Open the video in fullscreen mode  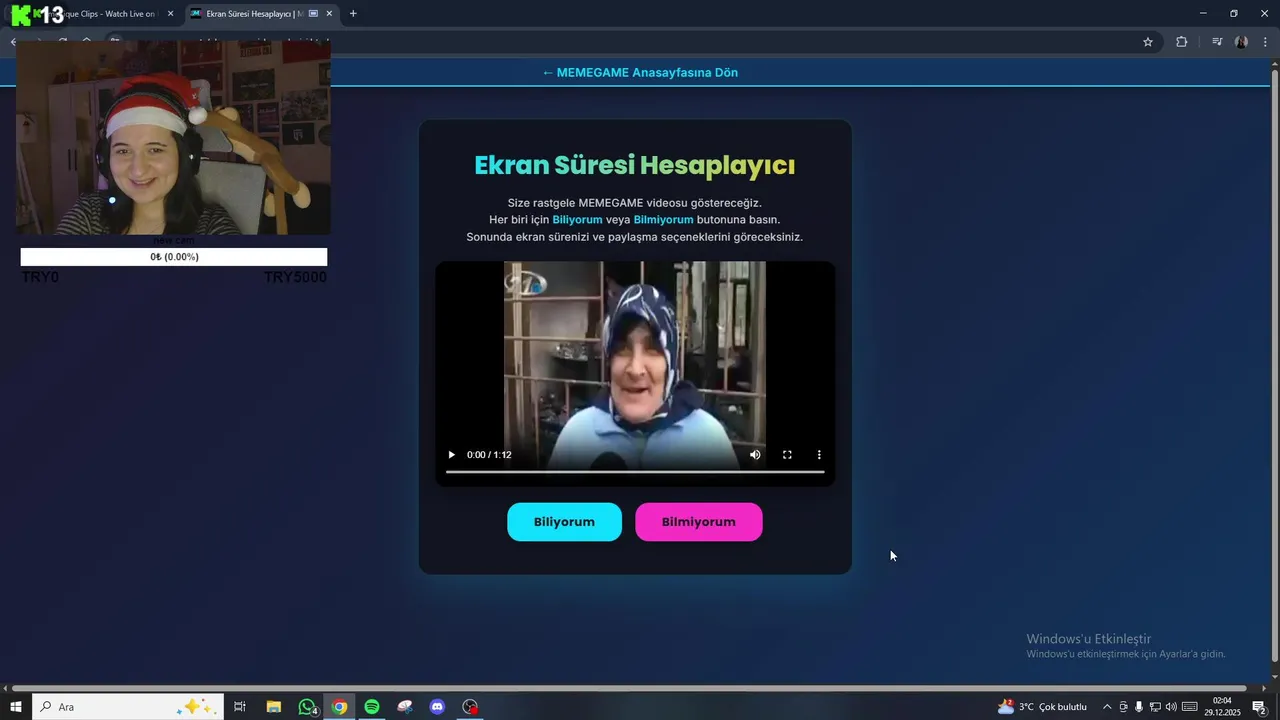[787, 455]
